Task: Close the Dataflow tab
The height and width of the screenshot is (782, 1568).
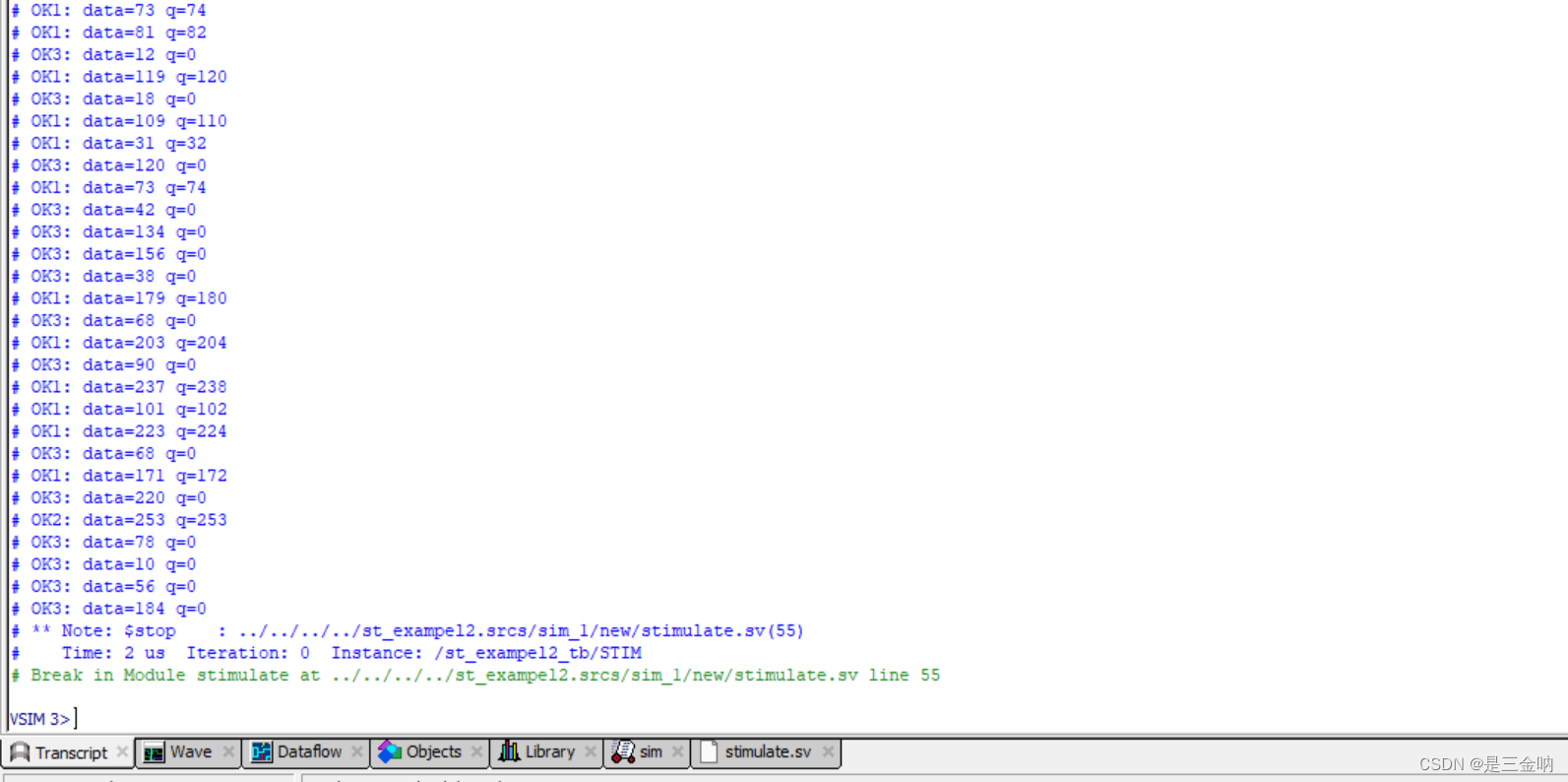Action: 357,752
